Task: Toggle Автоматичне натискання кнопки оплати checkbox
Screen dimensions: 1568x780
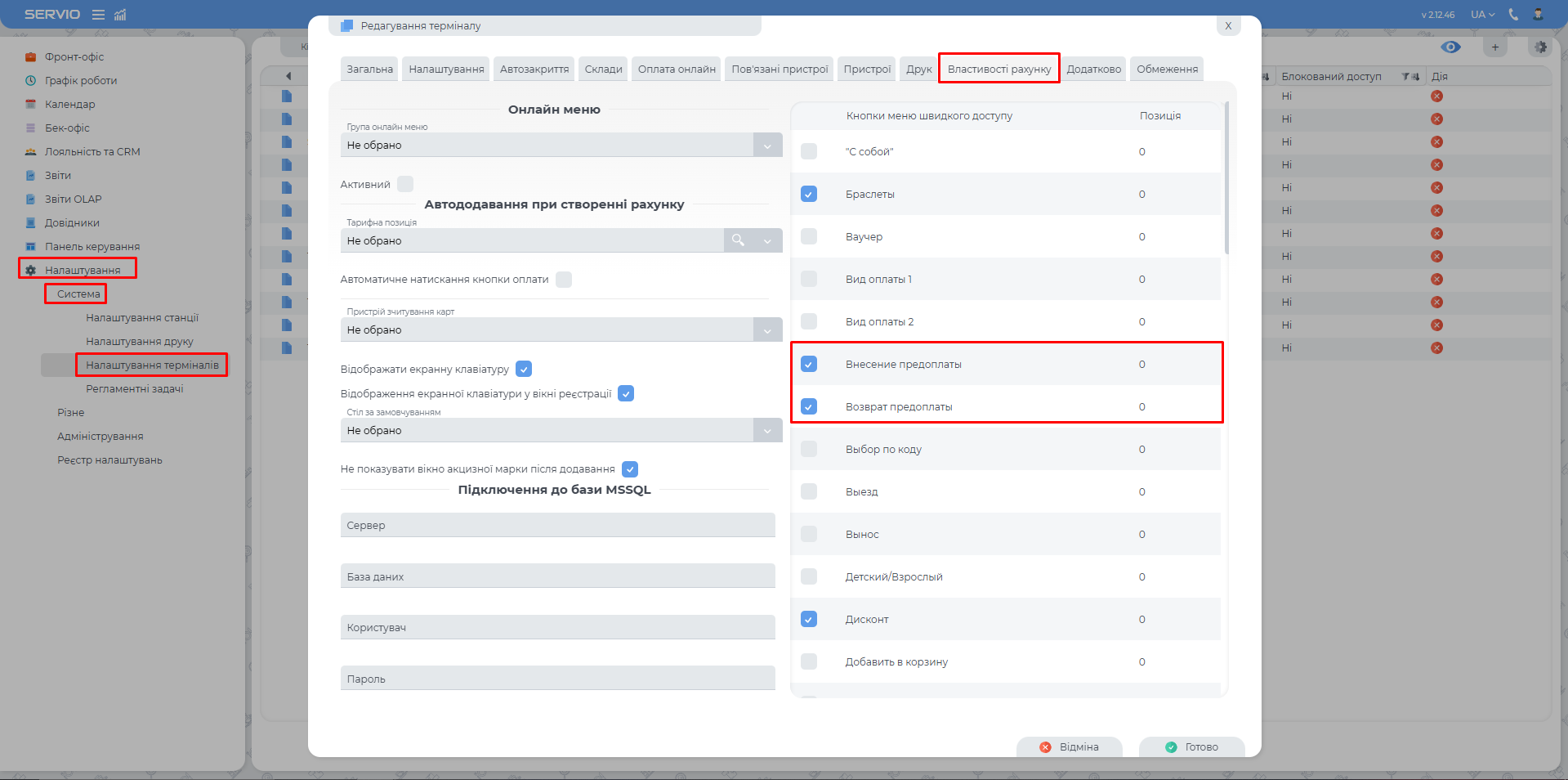Action: (x=564, y=280)
